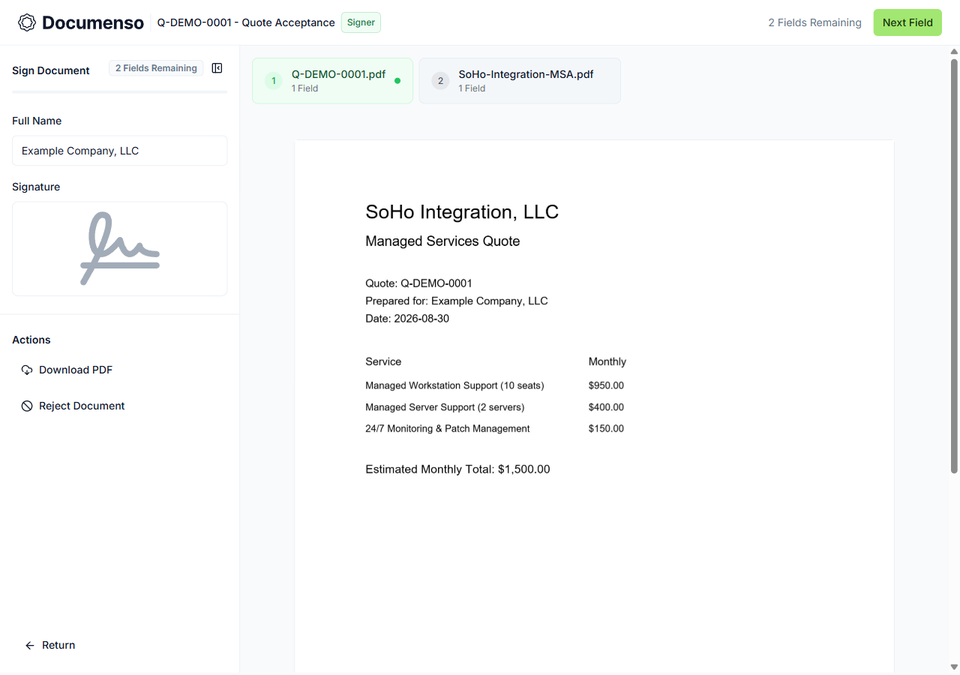Click the $400.00 monthly price
Viewport: 960px width, 675px height.
click(606, 407)
